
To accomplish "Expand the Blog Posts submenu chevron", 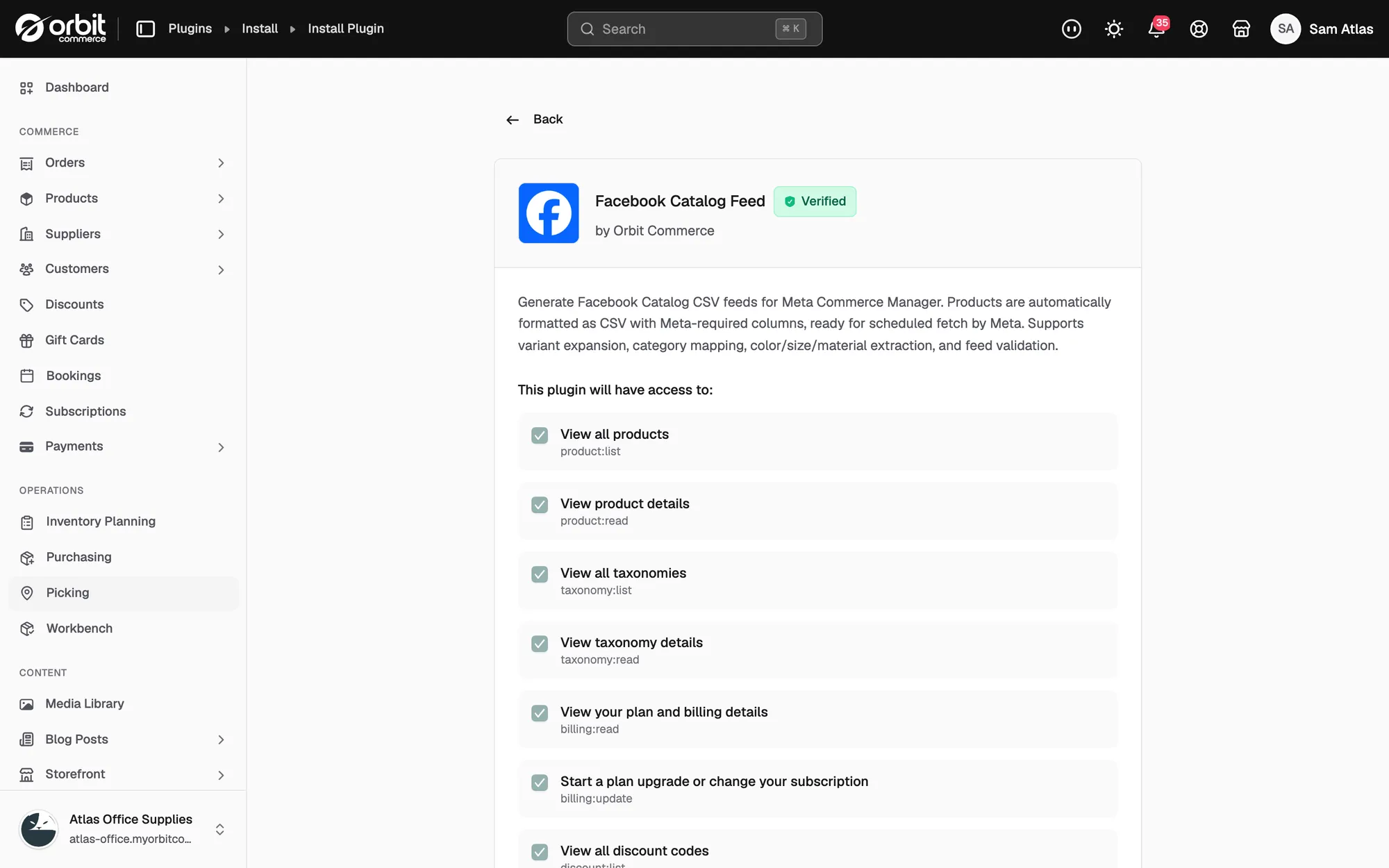I will (221, 740).
